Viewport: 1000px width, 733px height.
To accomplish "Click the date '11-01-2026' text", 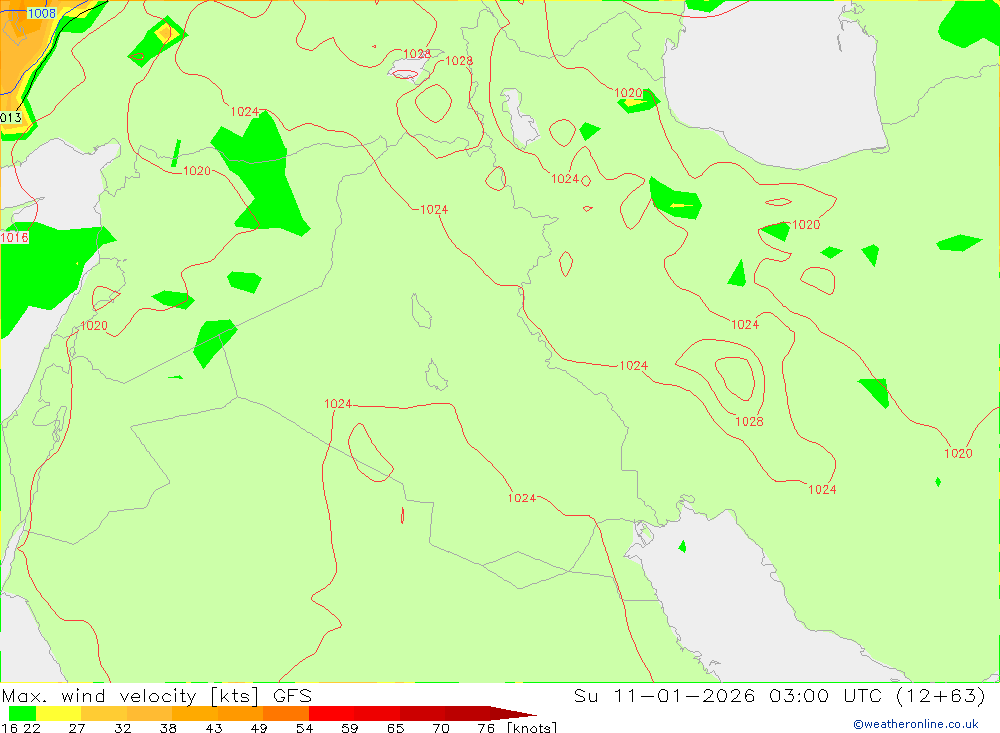I will click(x=684, y=695).
